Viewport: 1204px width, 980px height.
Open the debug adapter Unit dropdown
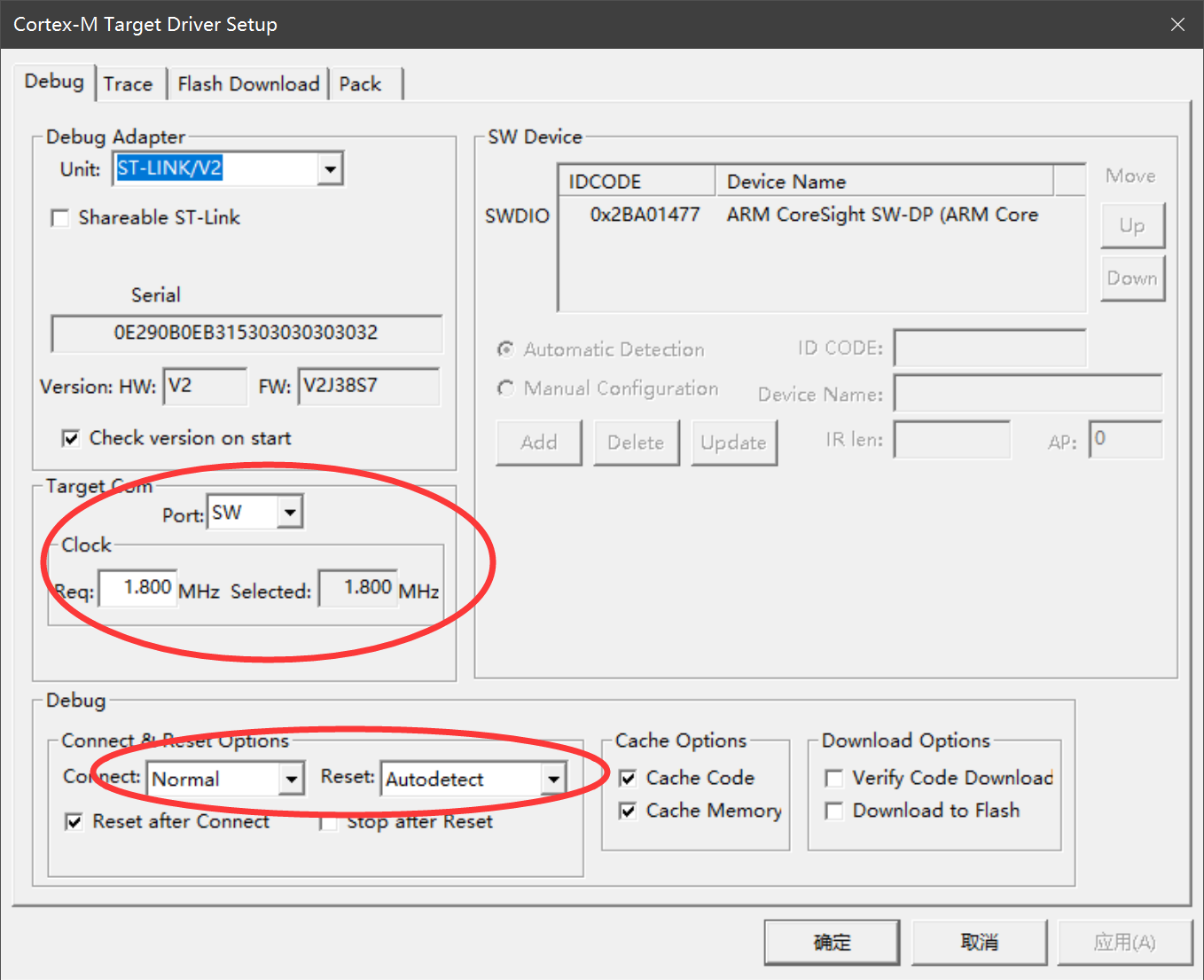pyautogui.click(x=331, y=169)
